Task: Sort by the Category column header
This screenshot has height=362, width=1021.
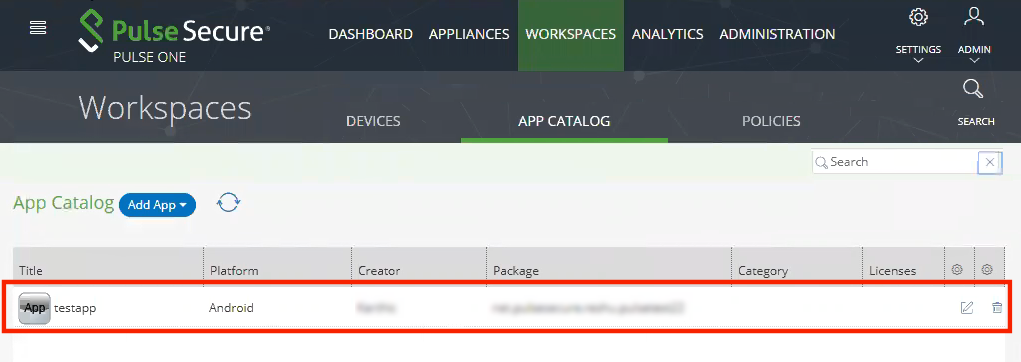Action: (x=763, y=271)
